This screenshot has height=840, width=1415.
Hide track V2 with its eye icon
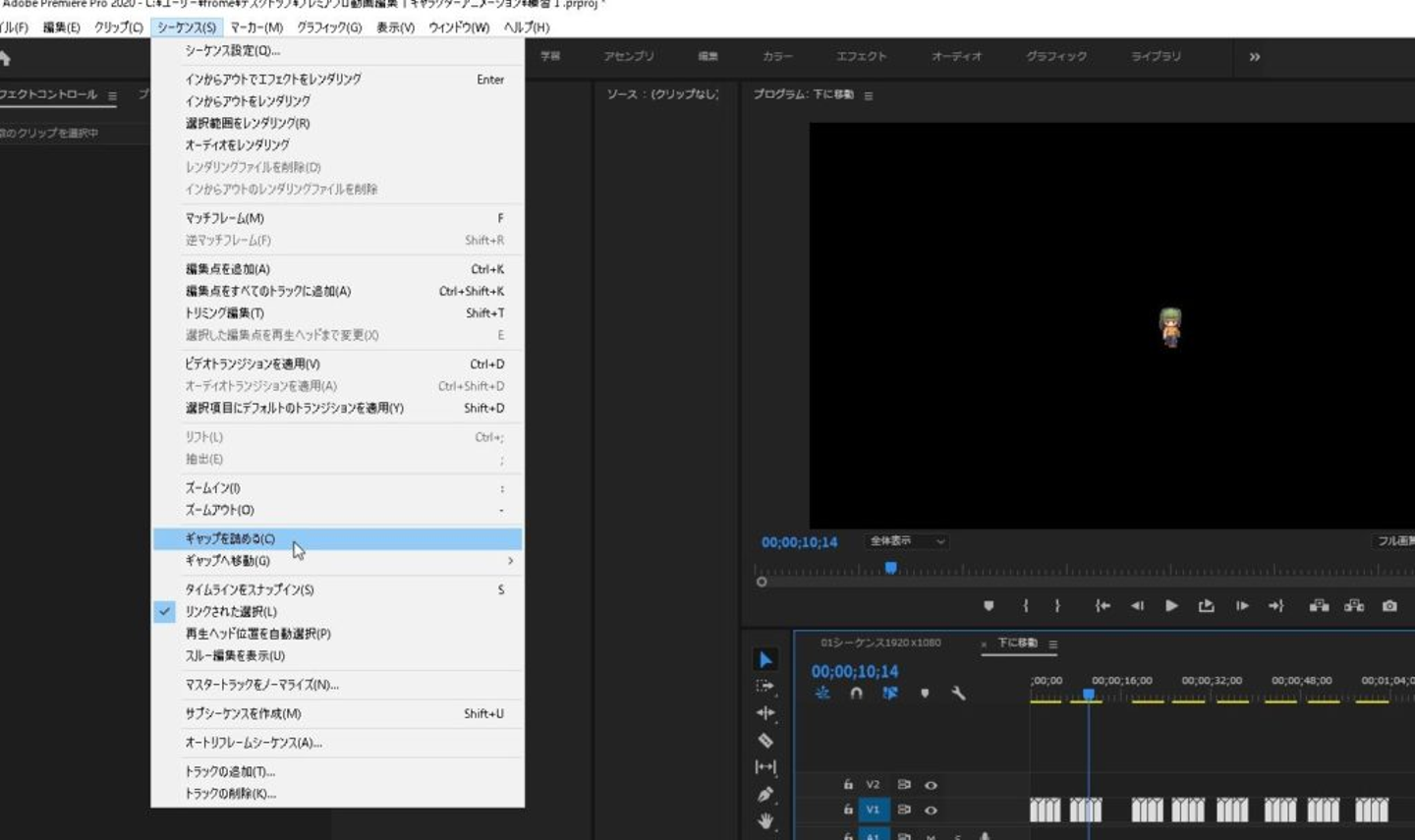click(931, 785)
